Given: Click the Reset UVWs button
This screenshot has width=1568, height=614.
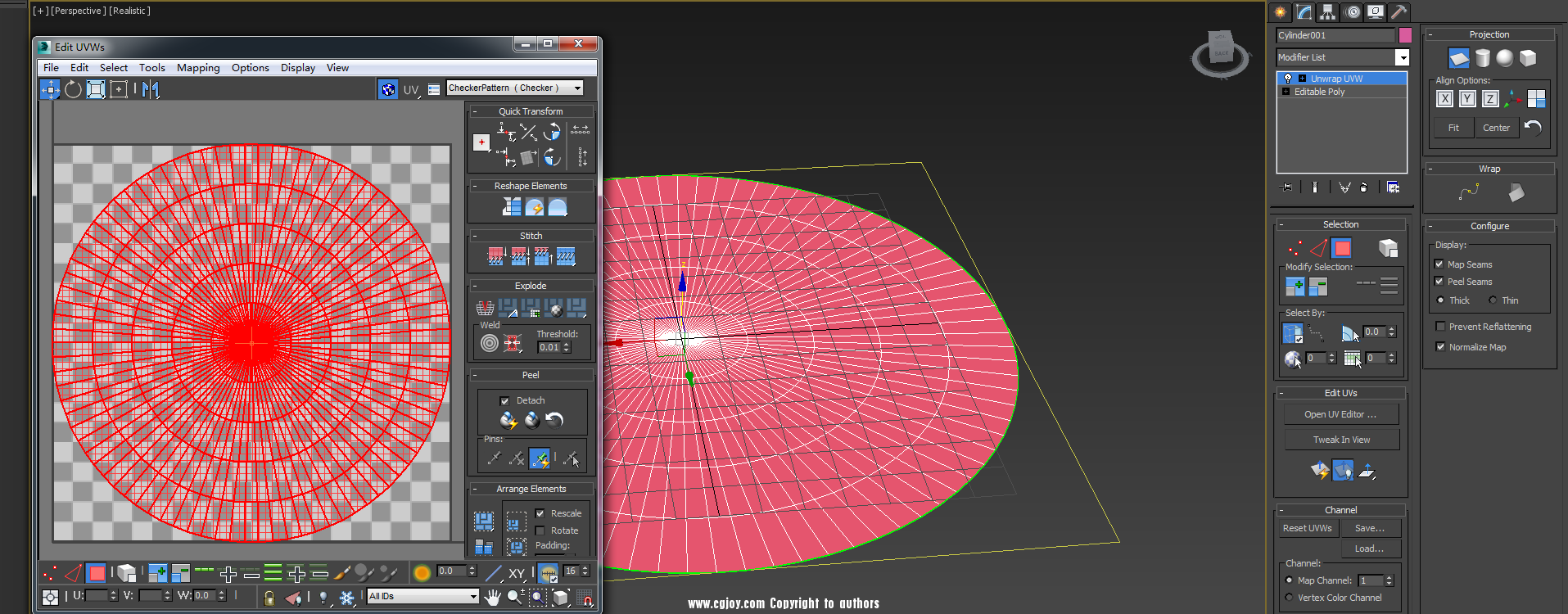Looking at the screenshot, I should 1307,528.
